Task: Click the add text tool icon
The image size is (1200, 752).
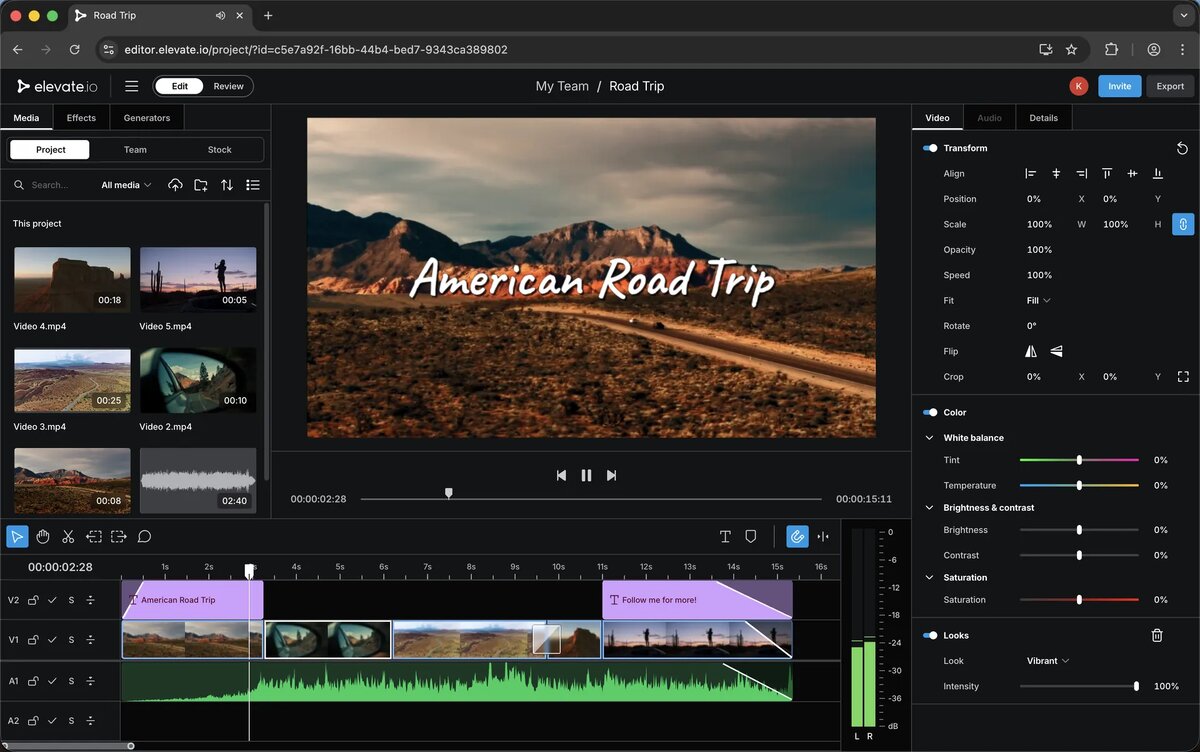Action: (725, 537)
